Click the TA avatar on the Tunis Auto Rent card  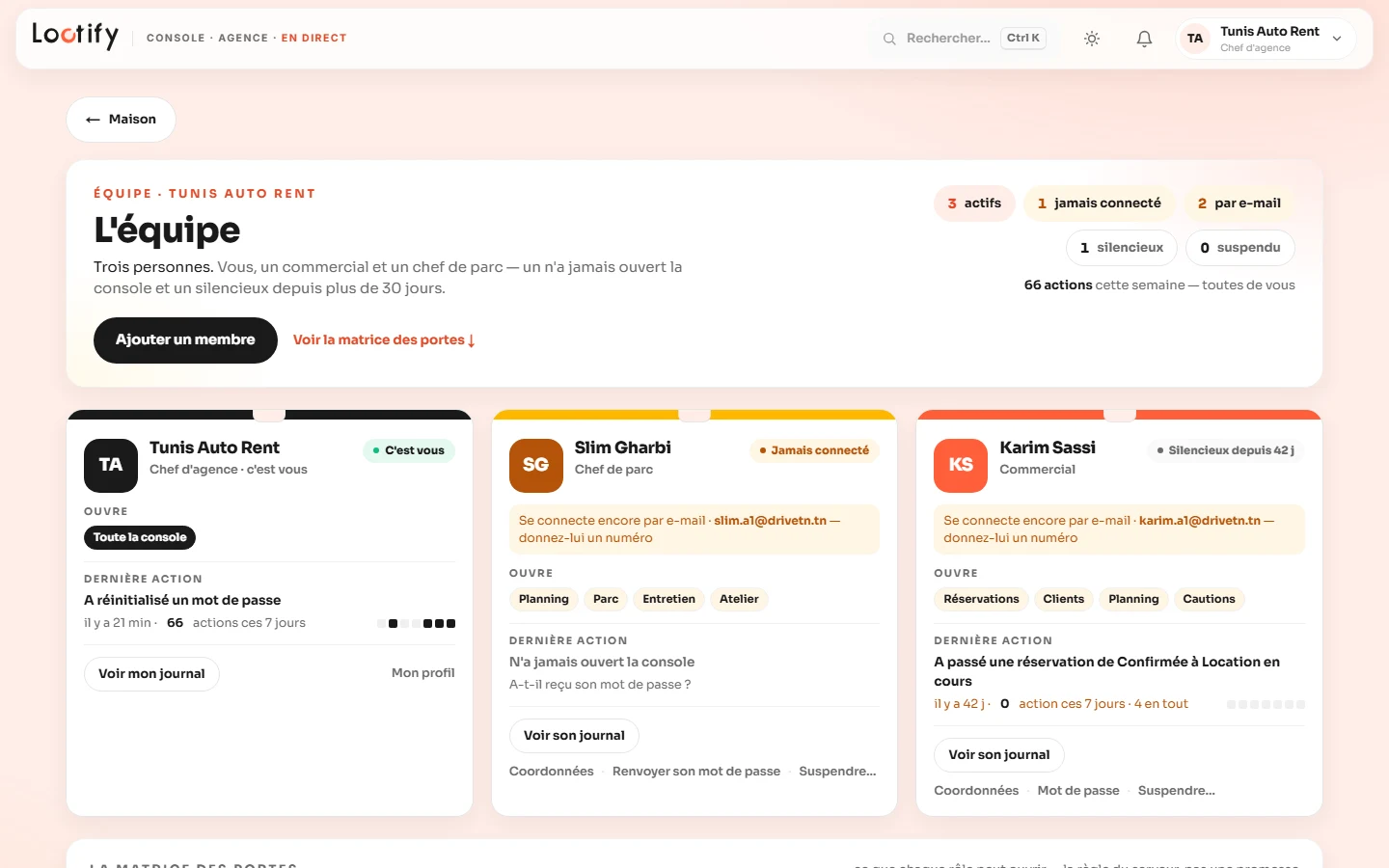pyautogui.click(x=110, y=466)
